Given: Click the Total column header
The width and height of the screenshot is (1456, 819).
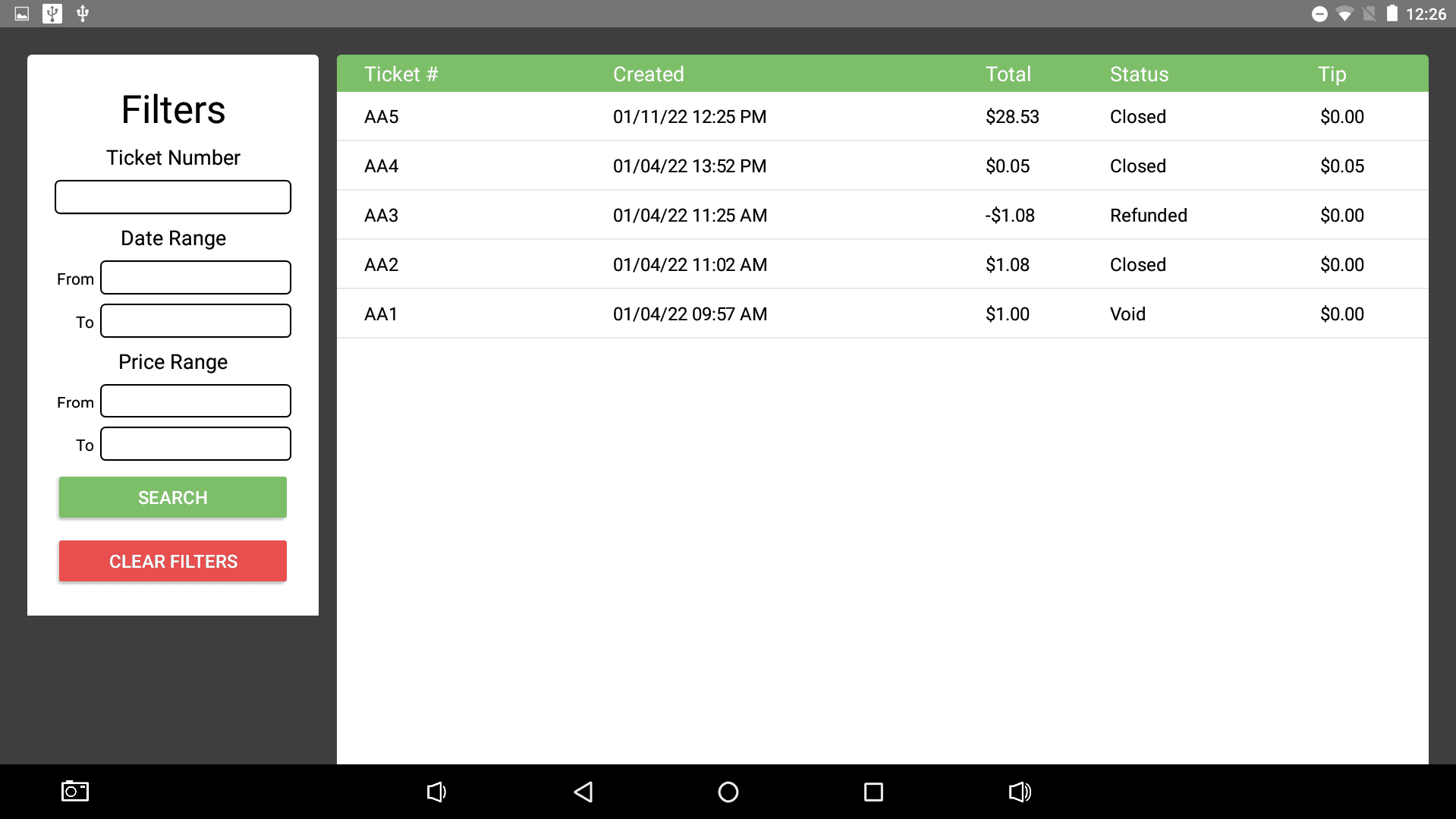Looking at the screenshot, I should (x=1008, y=74).
